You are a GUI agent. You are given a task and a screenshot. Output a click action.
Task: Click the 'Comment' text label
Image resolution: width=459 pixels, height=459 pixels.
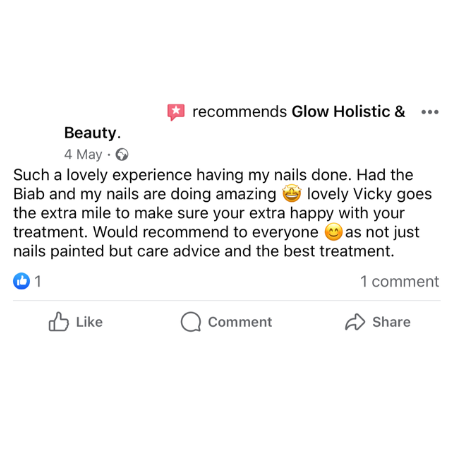[240, 322]
